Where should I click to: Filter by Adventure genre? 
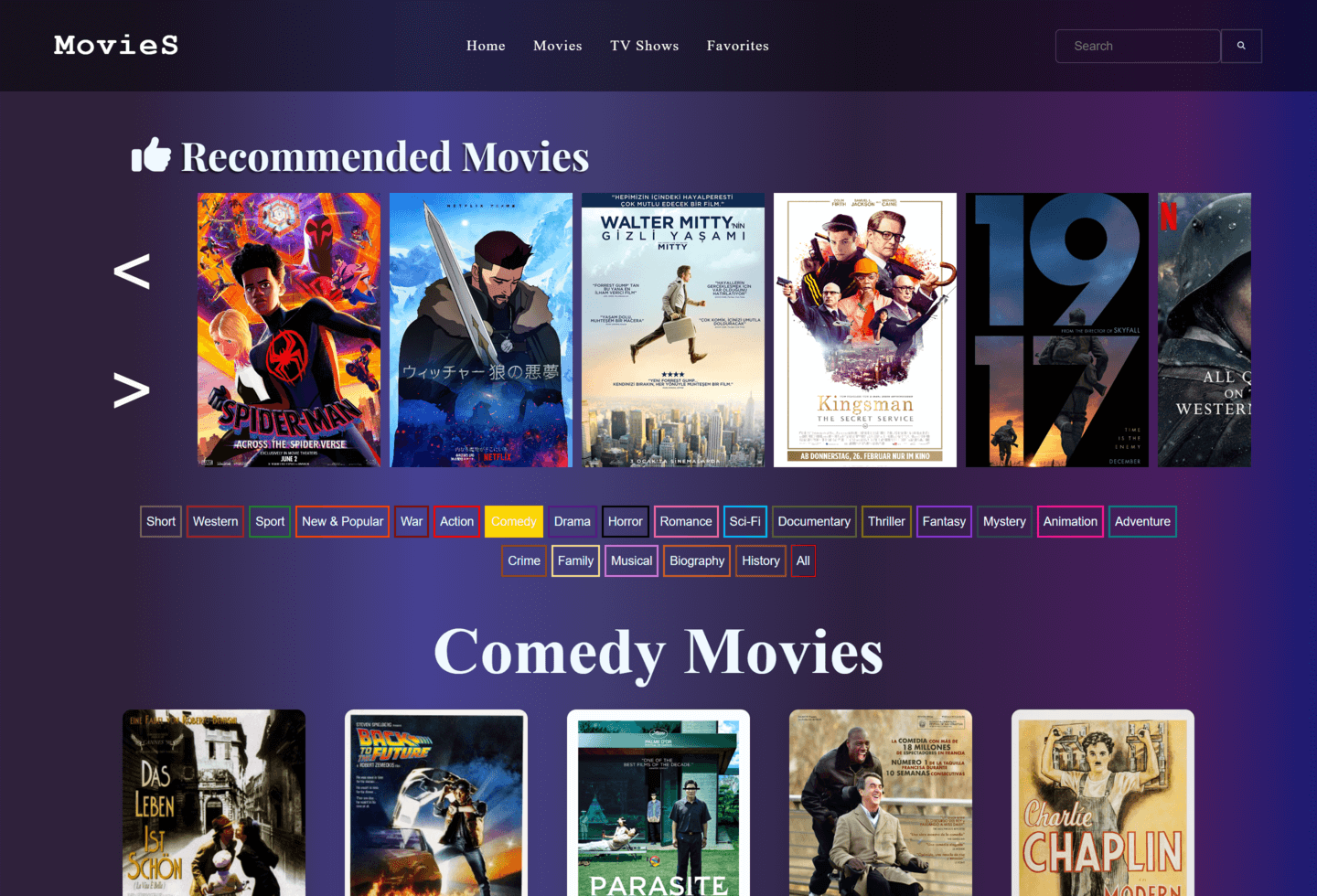point(1142,521)
